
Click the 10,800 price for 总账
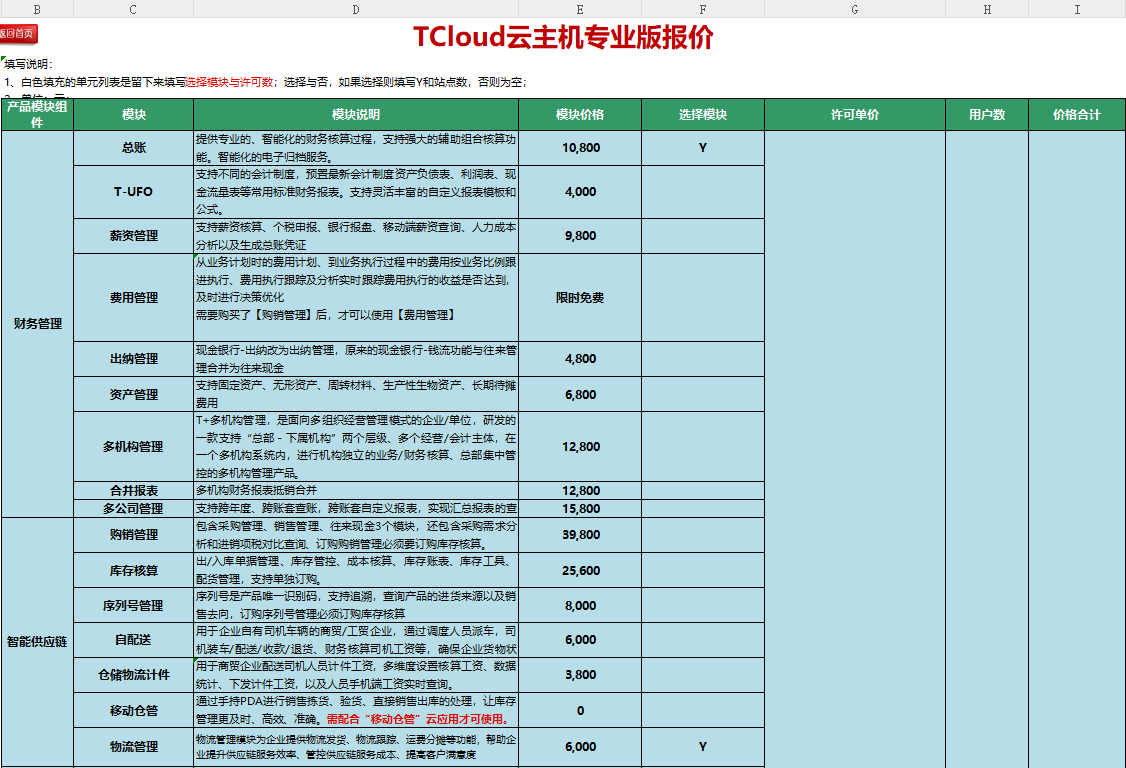point(580,148)
